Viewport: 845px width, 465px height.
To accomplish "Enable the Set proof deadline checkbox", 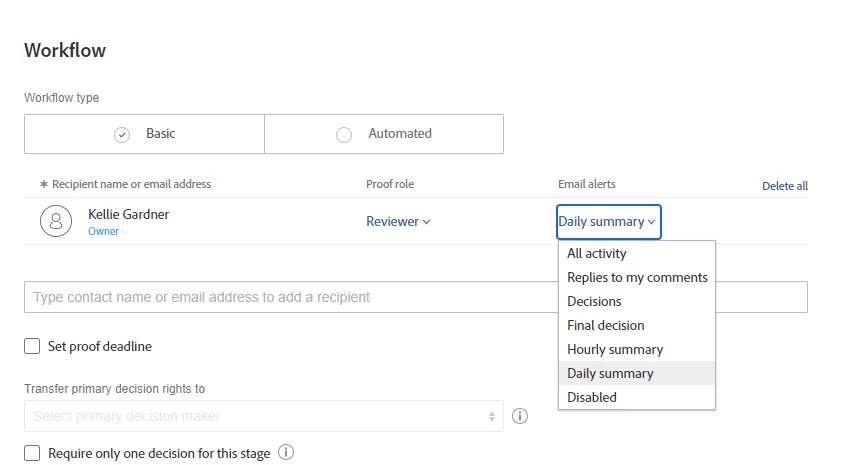I will [x=32, y=346].
